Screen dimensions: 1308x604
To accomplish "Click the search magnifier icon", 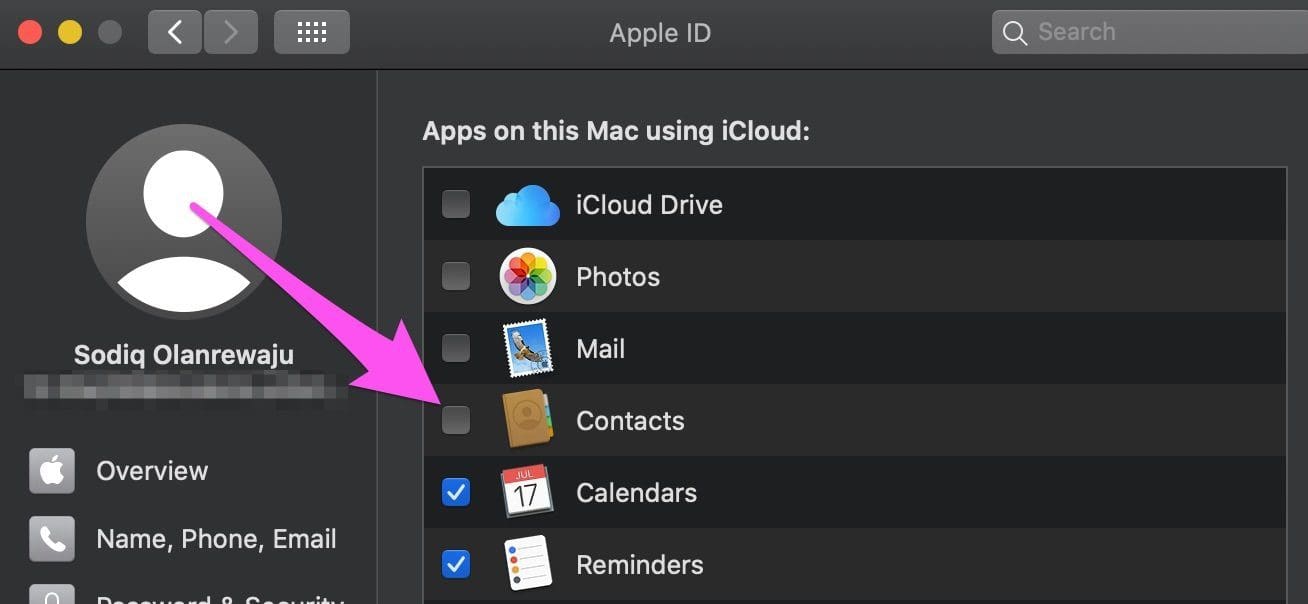I will [1014, 33].
